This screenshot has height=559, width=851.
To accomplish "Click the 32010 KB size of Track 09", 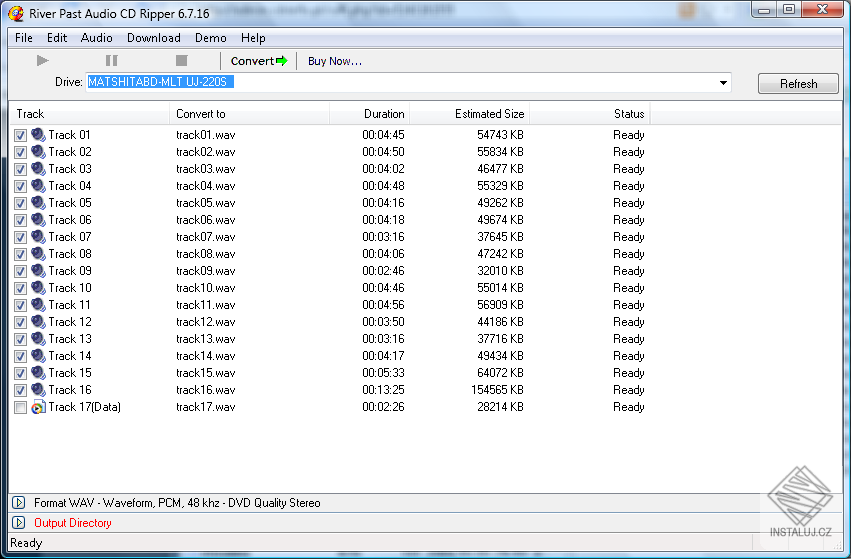I will click(500, 271).
